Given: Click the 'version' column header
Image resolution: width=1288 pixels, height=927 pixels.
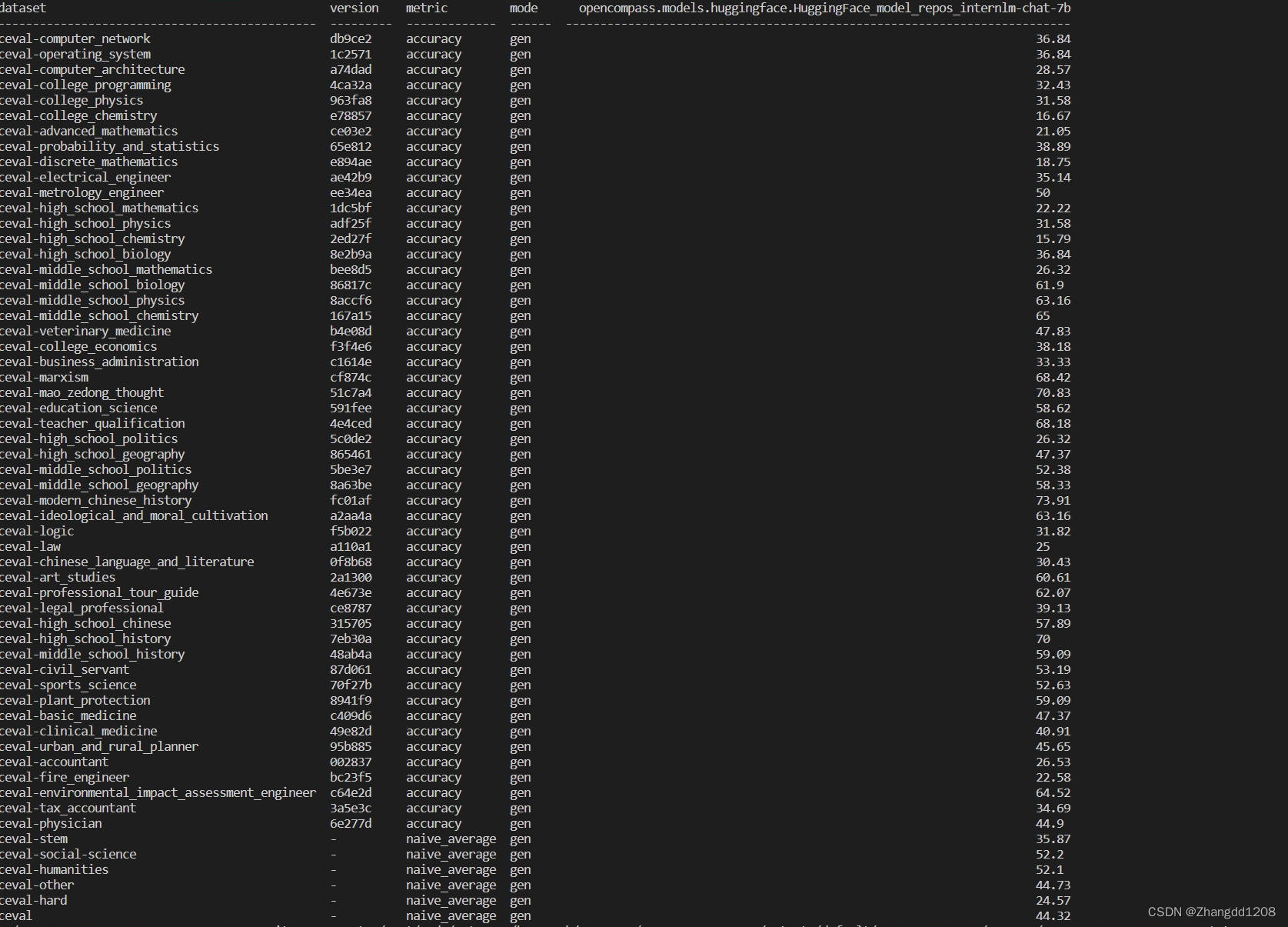Looking at the screenshot, I should 354,8.
